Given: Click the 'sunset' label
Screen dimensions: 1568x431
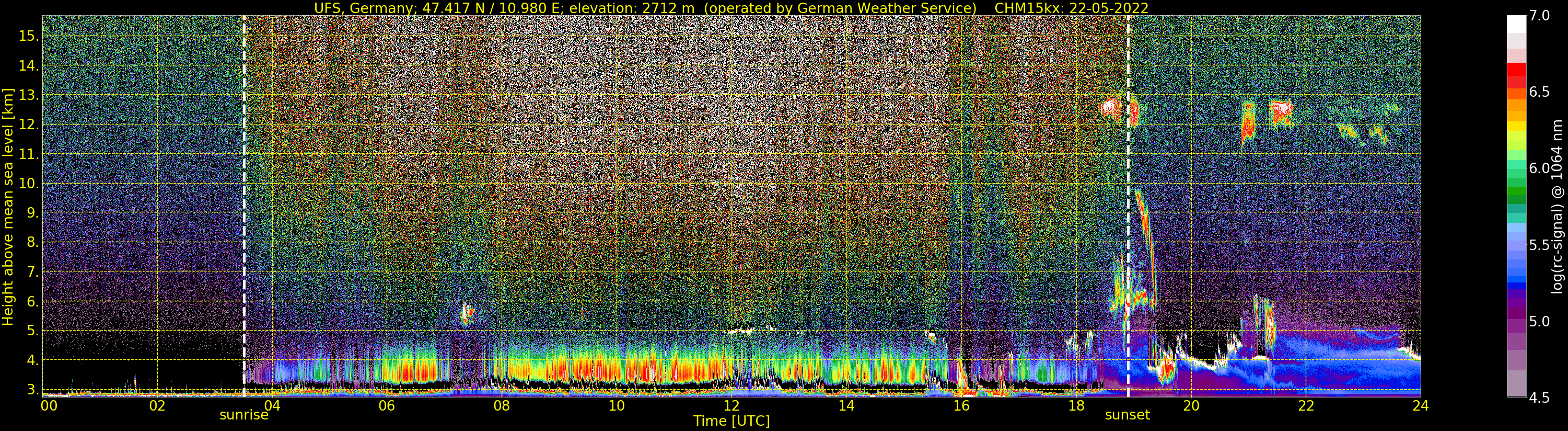Looking at the screenshot, I should [1128, 415].
